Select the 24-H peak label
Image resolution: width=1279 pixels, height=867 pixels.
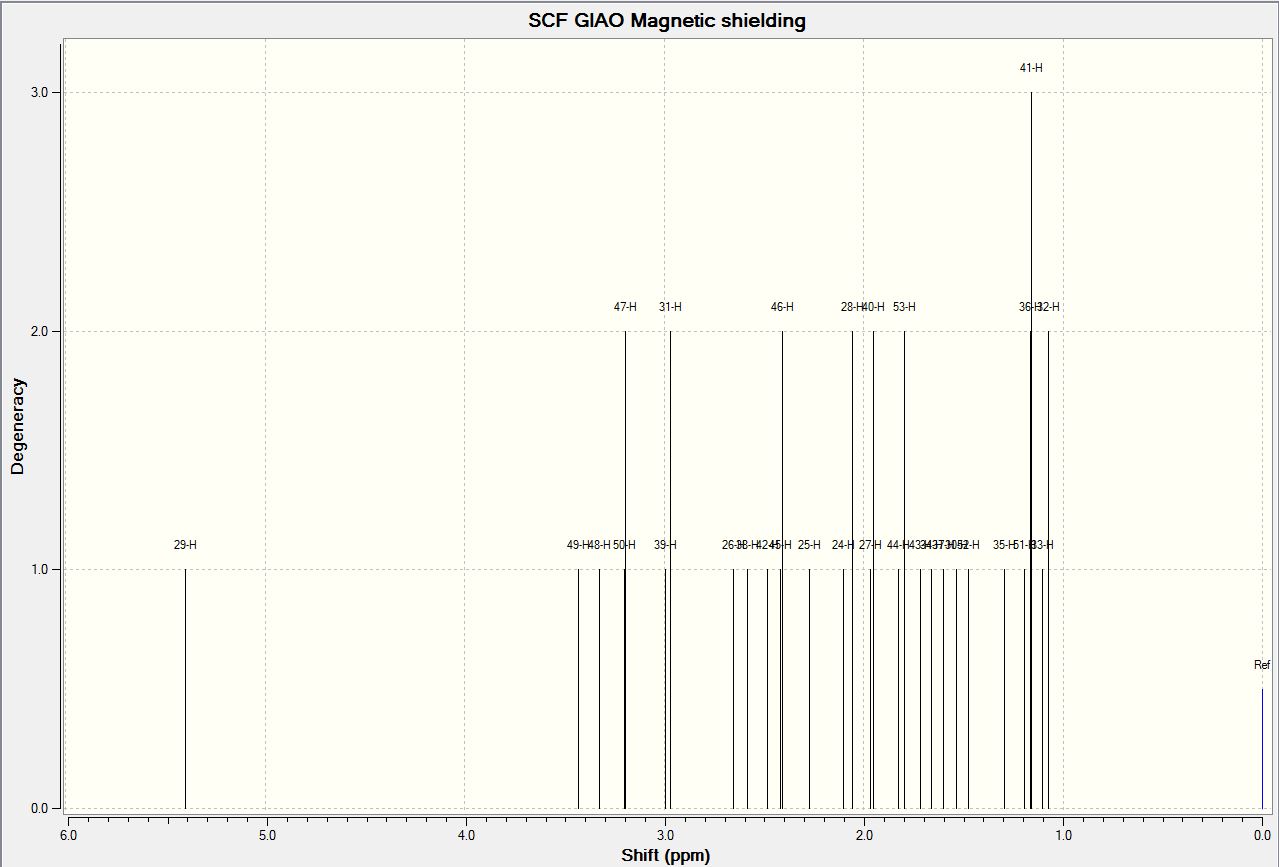[843, 545]
